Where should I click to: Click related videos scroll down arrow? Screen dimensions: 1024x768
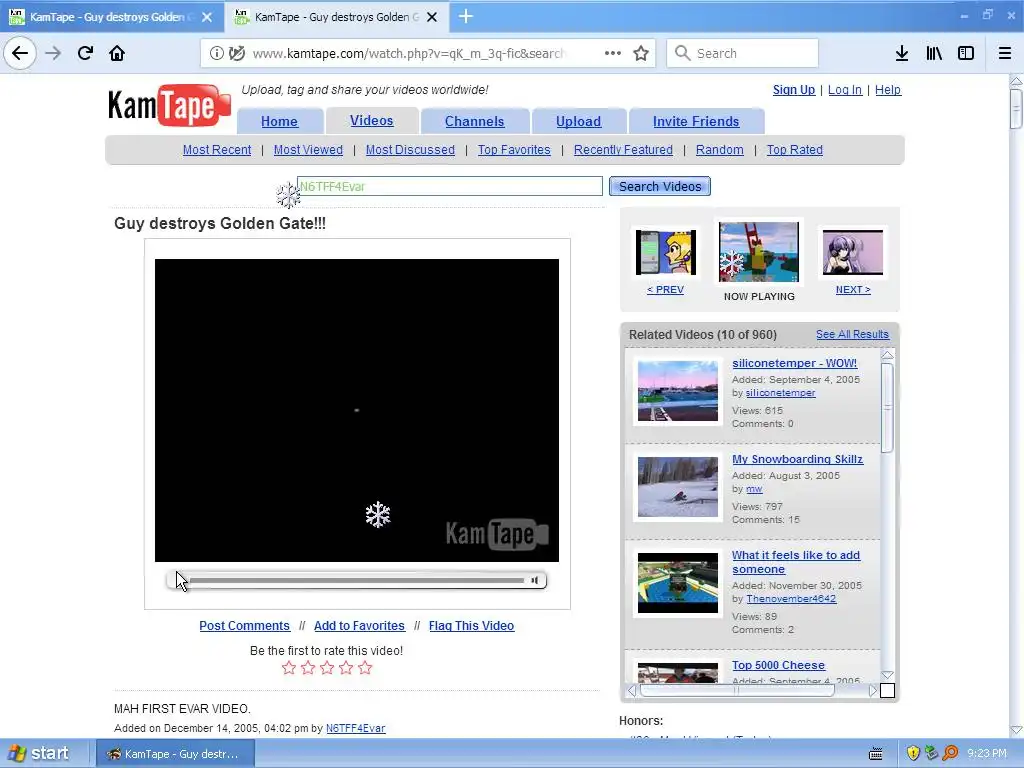click(887, 675)
